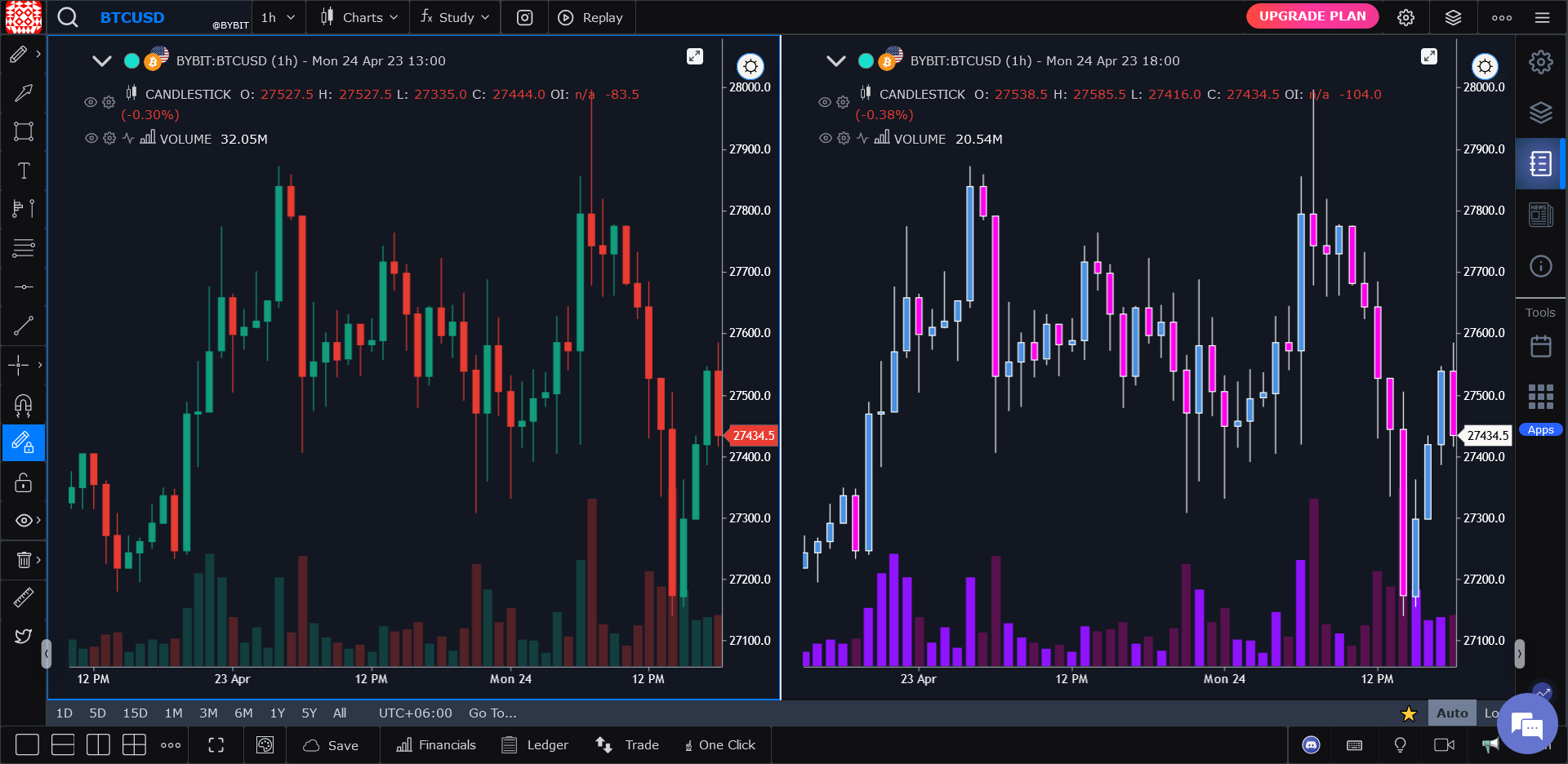Open the Charts type dropdown
This screenshot has width=1568, height=764.
point(359,18)
